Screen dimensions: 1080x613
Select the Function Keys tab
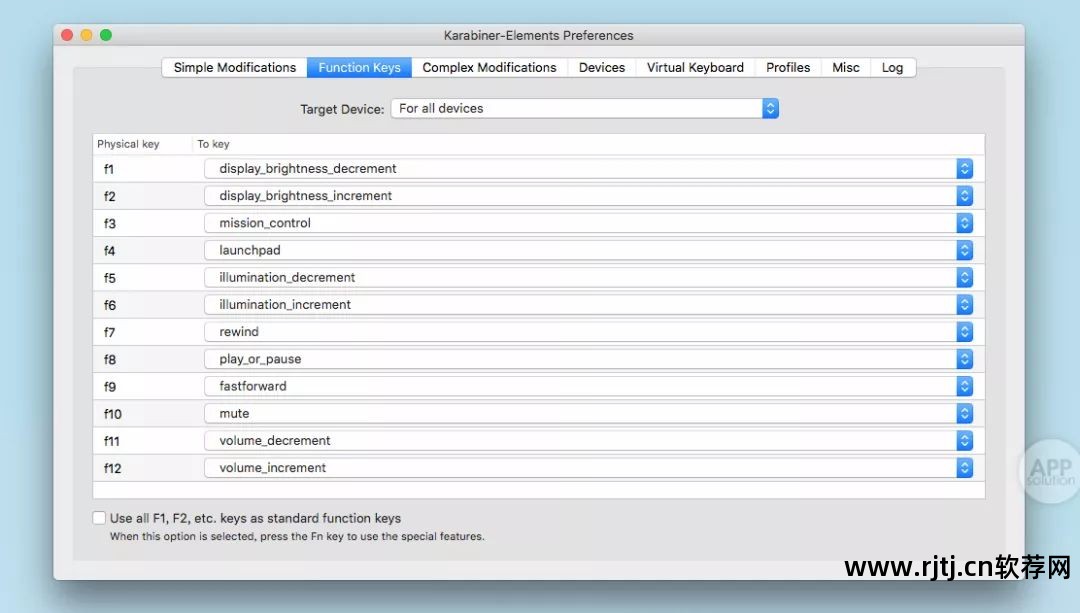tap(360, 67)
